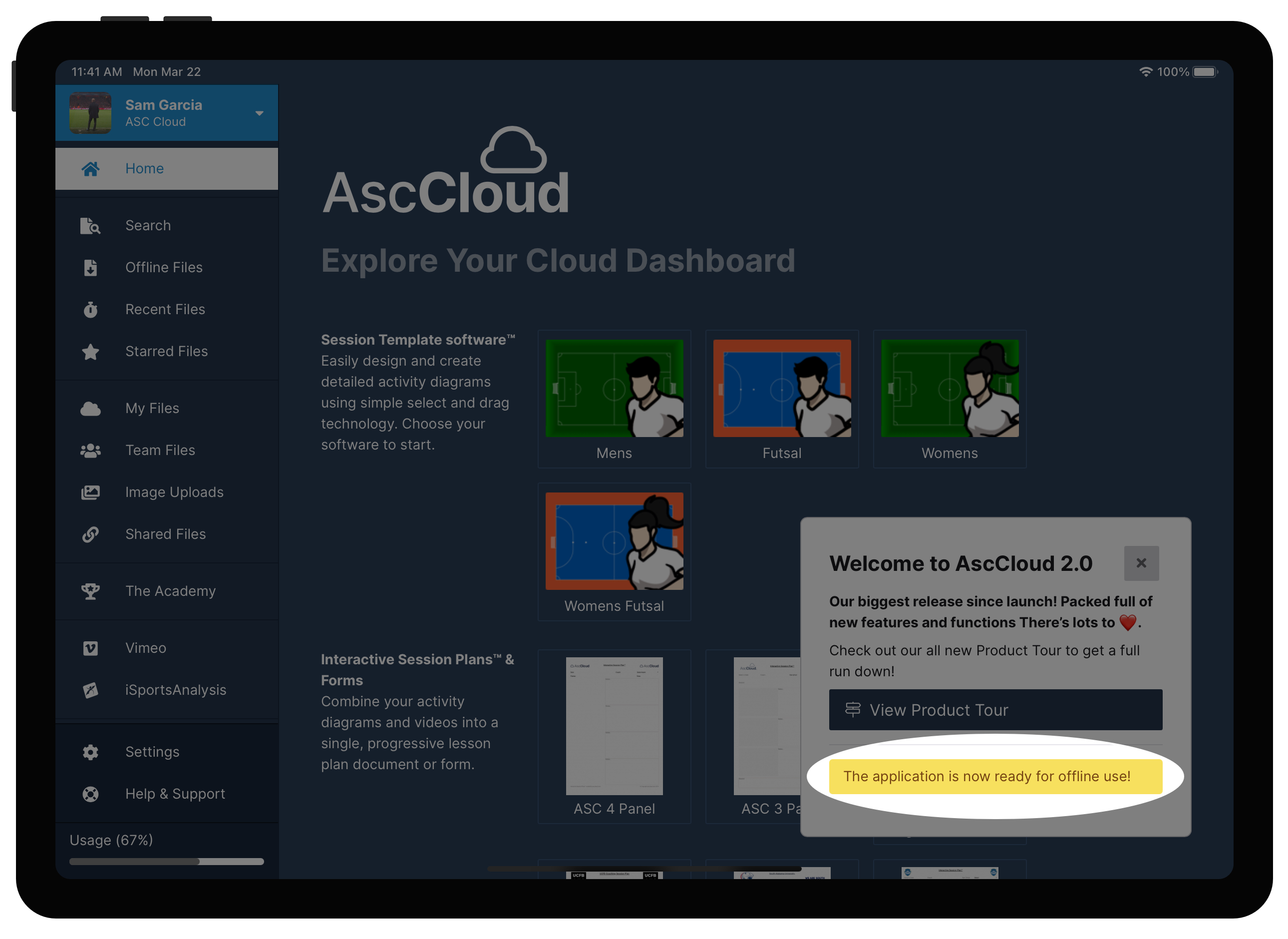This screenshot has width=1288, height=939.
Task: Click the Usage storage progress bar
Action: tap(166, 862)
